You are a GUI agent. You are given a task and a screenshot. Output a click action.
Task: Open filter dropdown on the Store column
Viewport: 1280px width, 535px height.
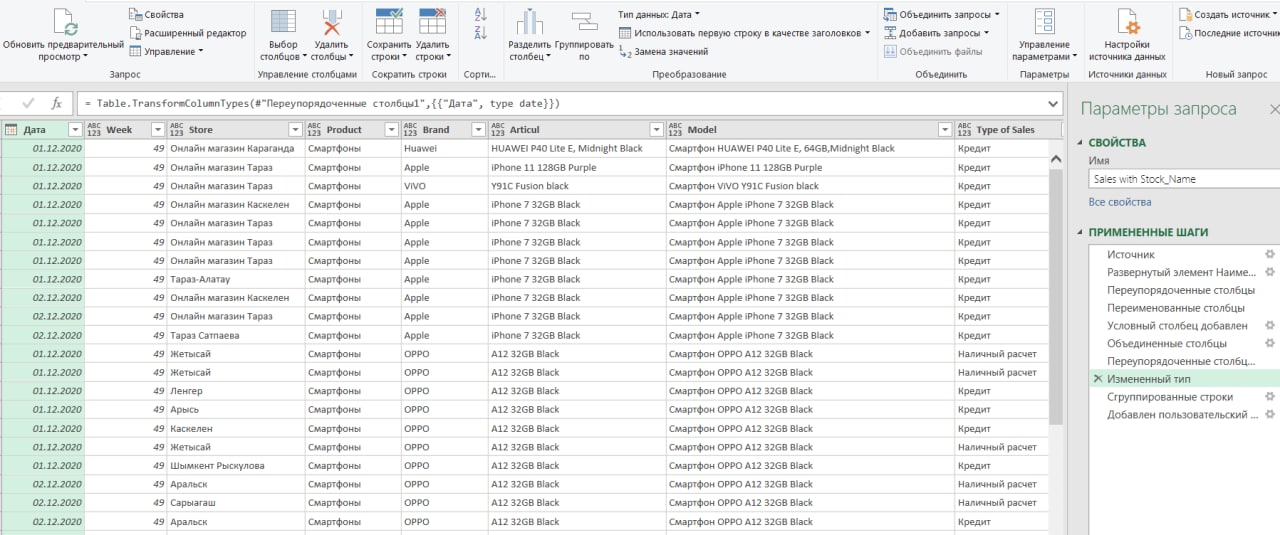pos(295,130)
